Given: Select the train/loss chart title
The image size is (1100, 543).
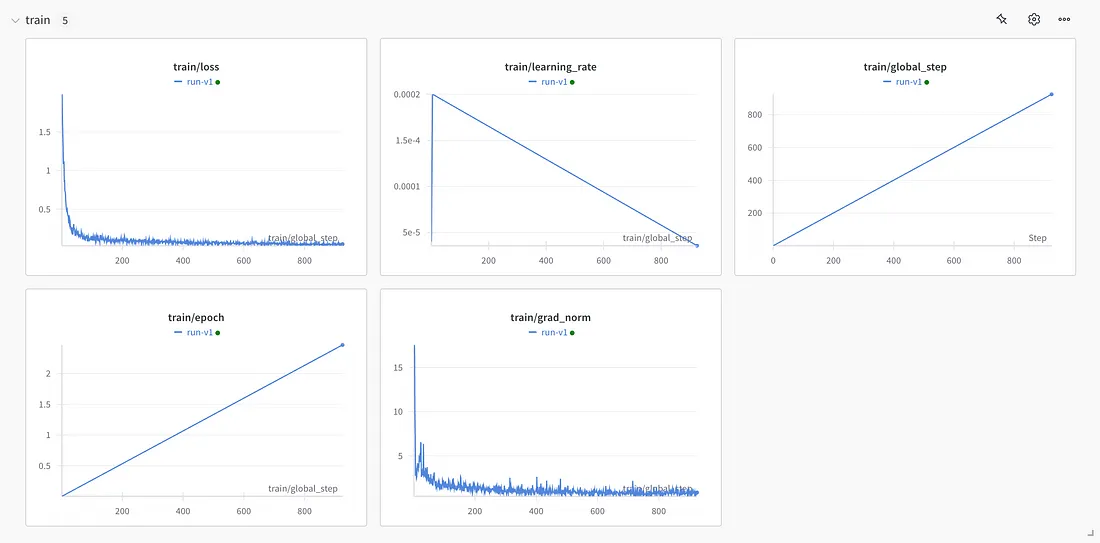Looking at the screenshot, I should (196, 67).
